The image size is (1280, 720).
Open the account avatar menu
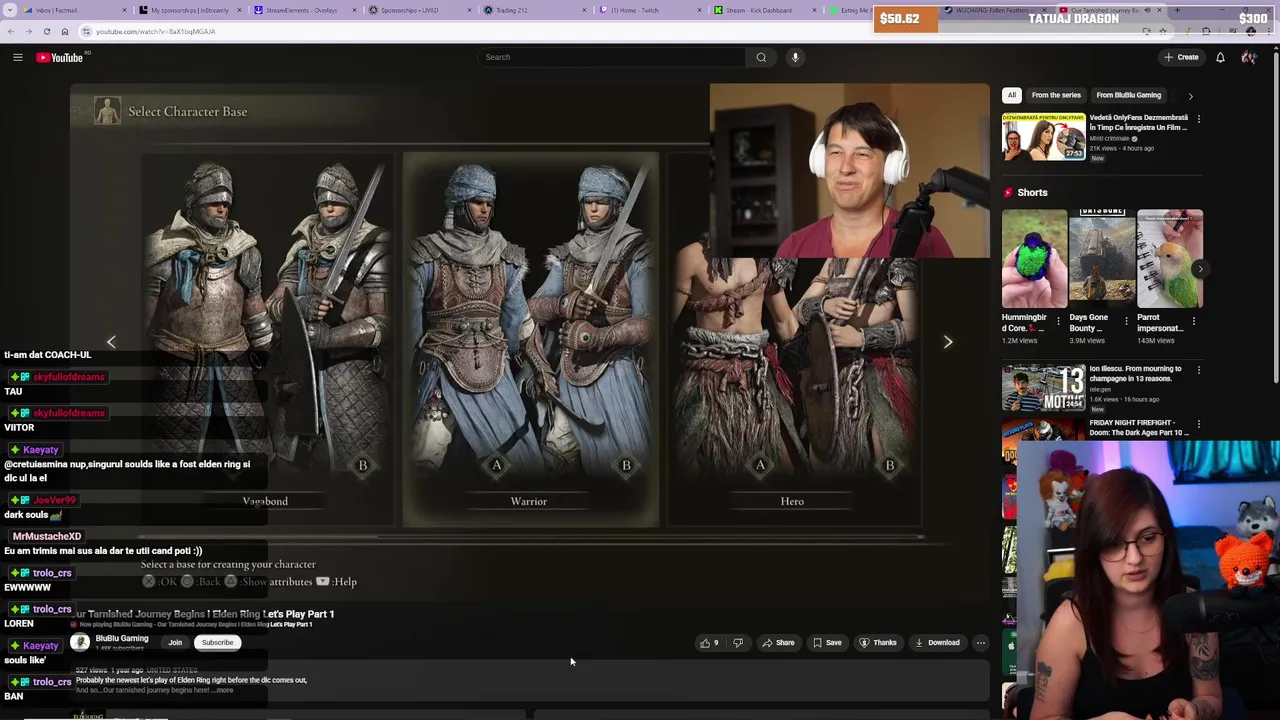(1249, 57)
